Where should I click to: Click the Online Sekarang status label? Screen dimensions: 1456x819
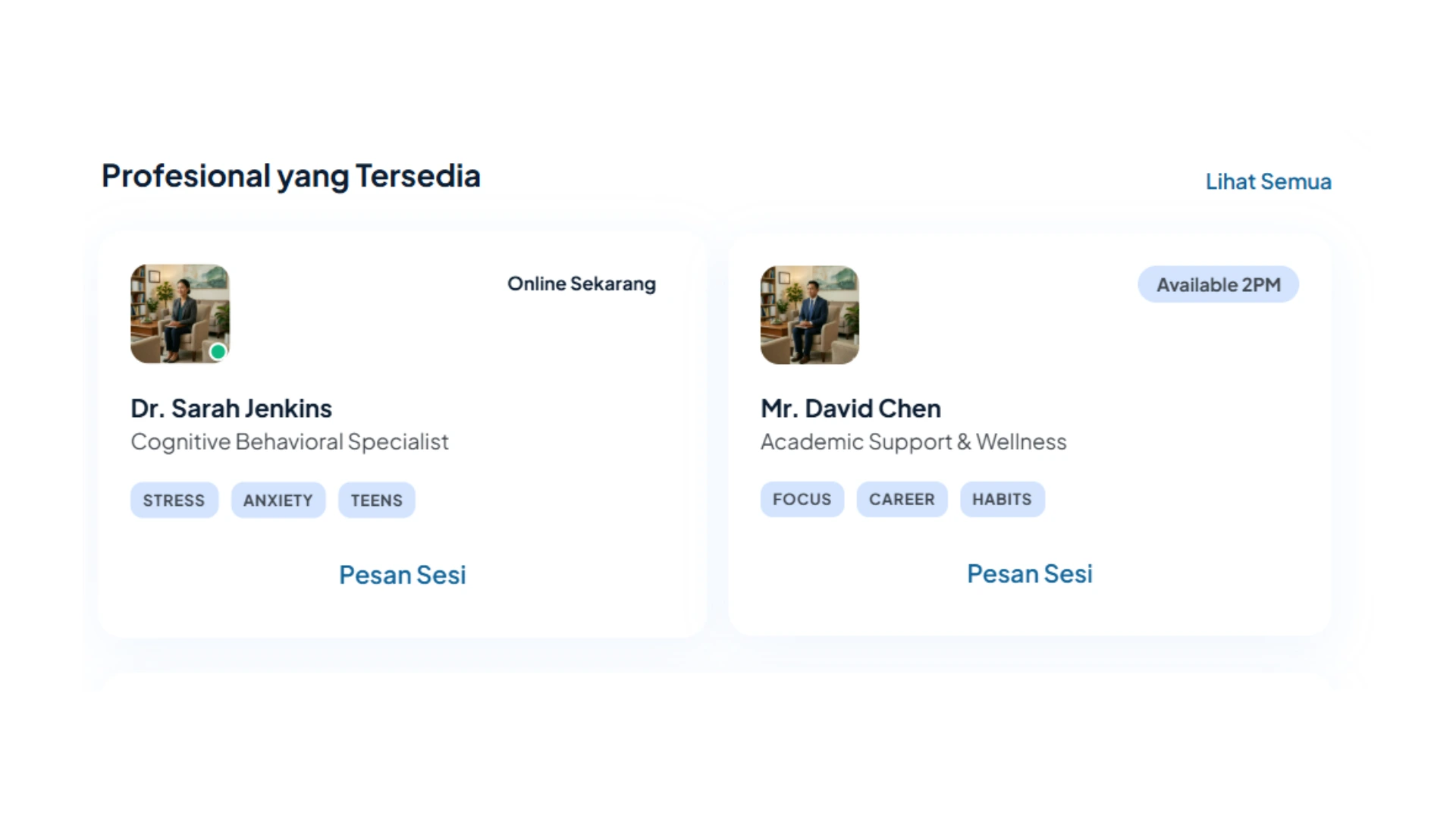point(582,284)
